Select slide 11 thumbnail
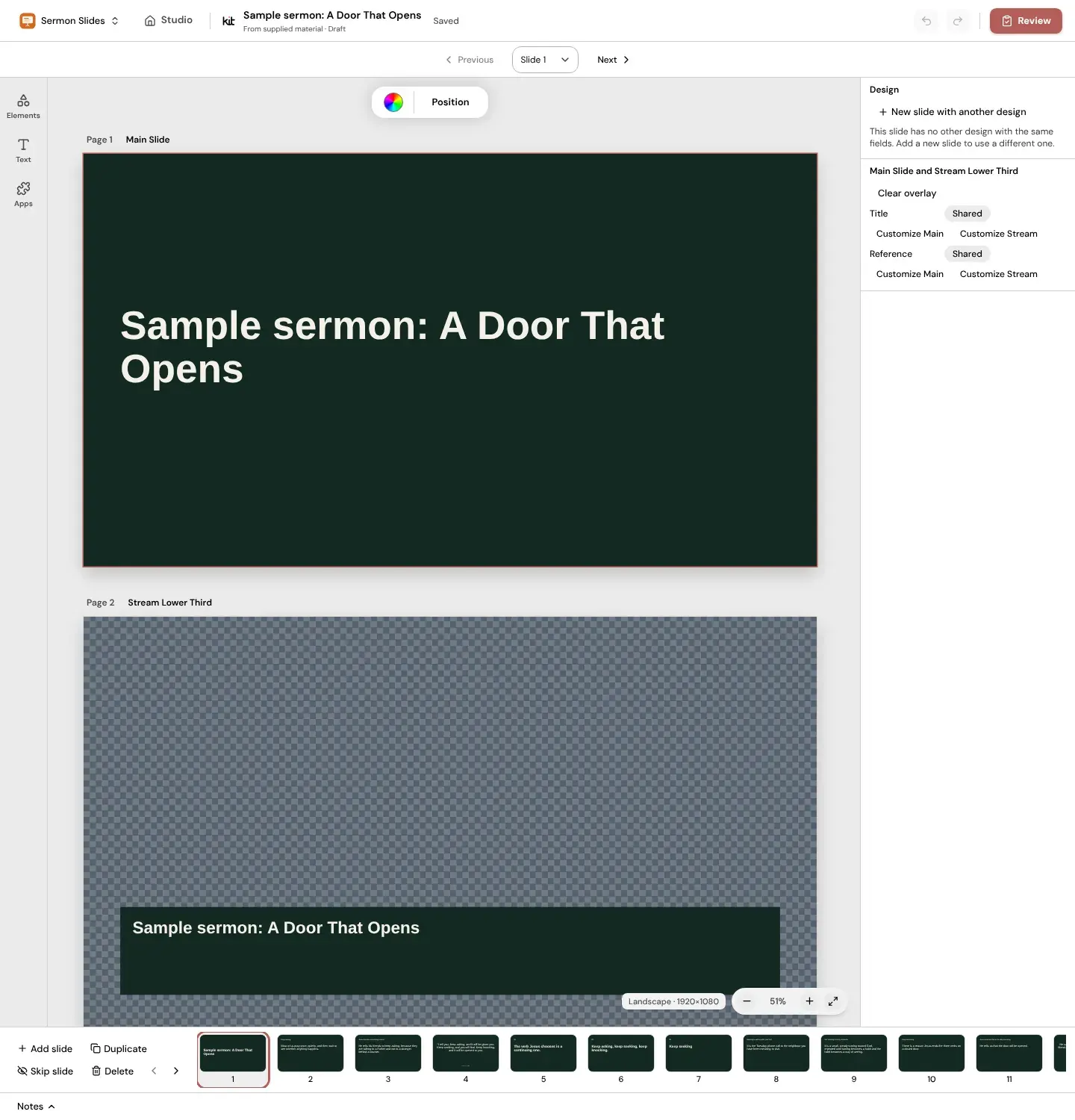Screen dimensions: 1075x1120 click(x=1009, y=1053)
